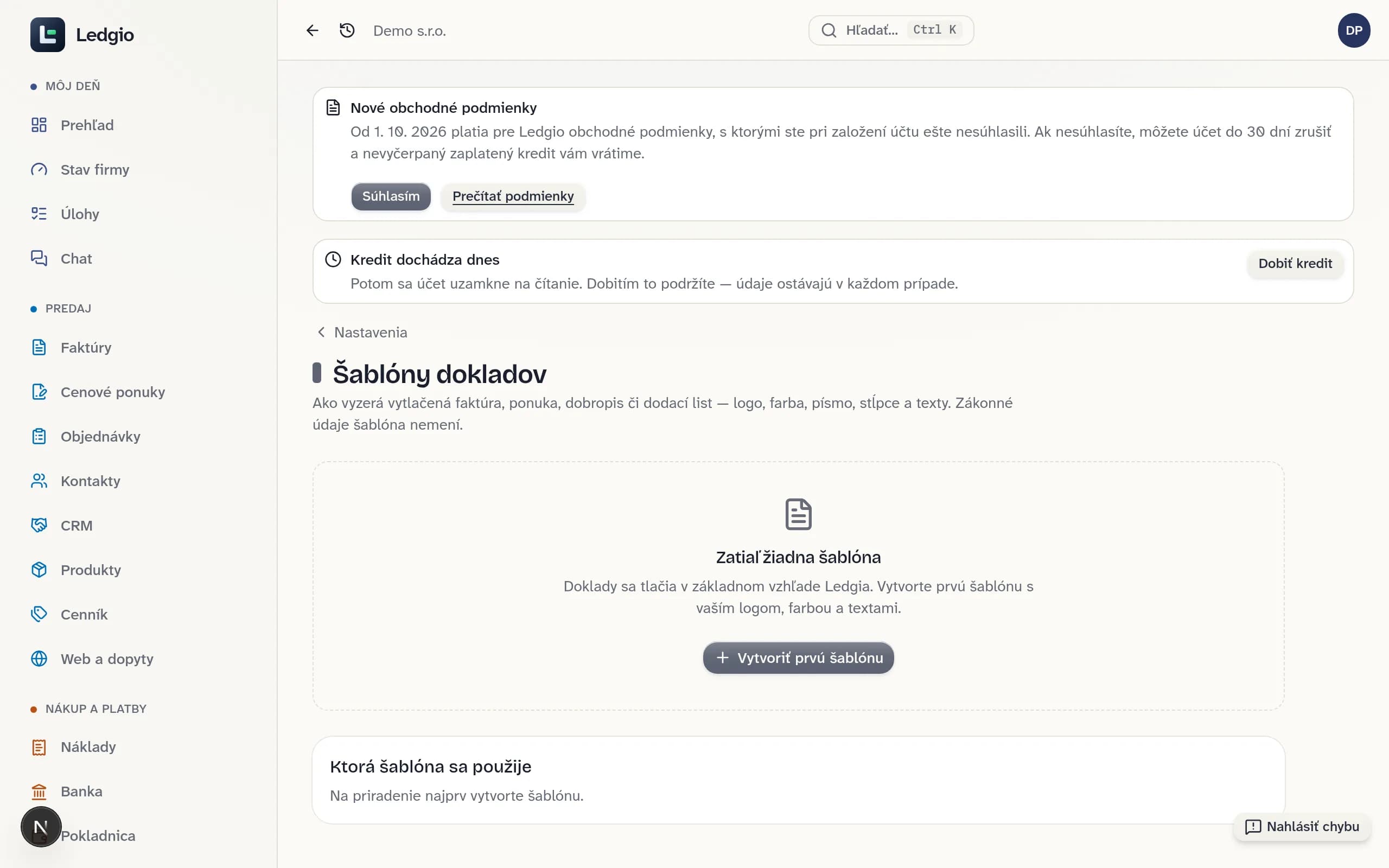Click the Ledgio logo icon
Image resolution: width=1389 pixels, height=868 pixels.
pos(48,34)
